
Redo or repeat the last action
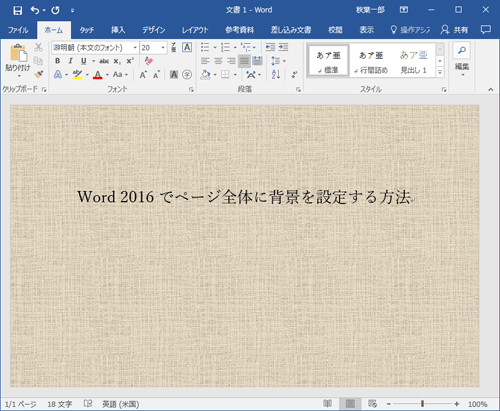[x=55, y=10]
